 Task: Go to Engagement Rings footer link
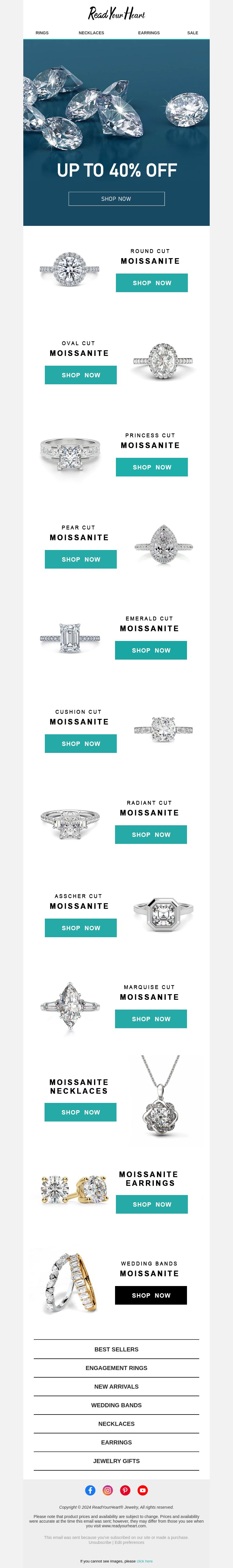(x=116, y=1368)
